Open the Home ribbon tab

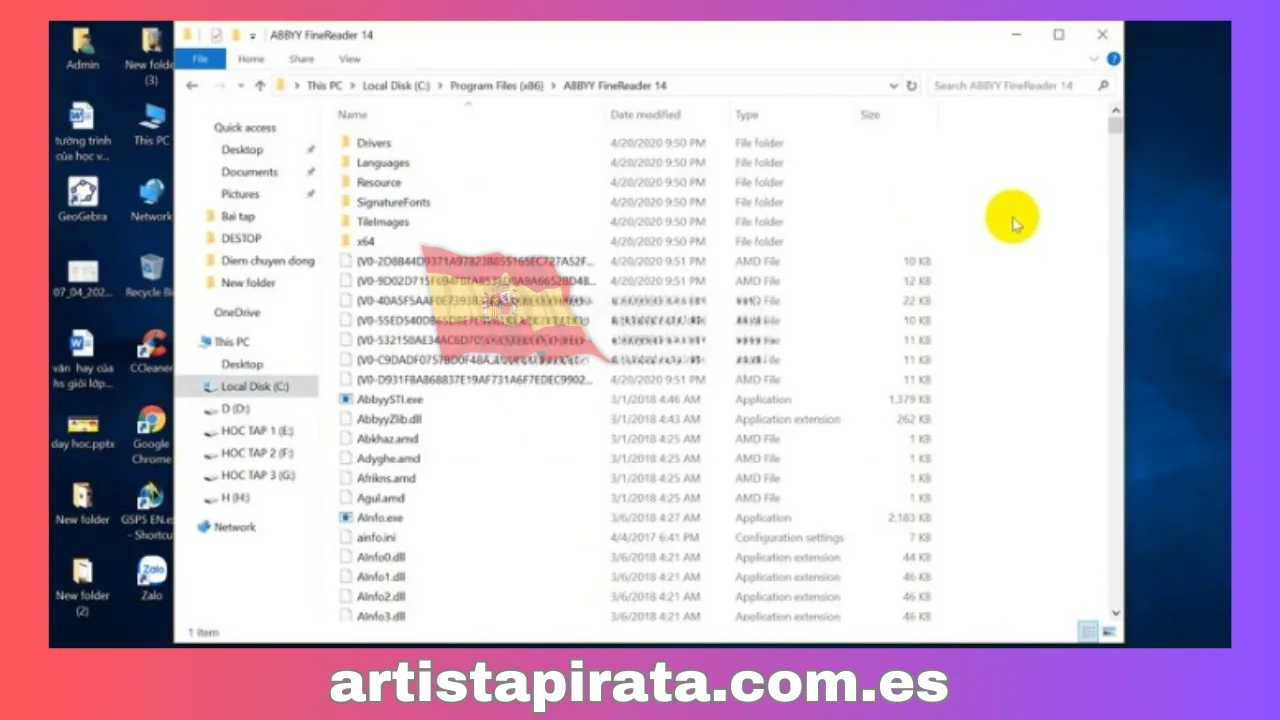coord(251,59)
